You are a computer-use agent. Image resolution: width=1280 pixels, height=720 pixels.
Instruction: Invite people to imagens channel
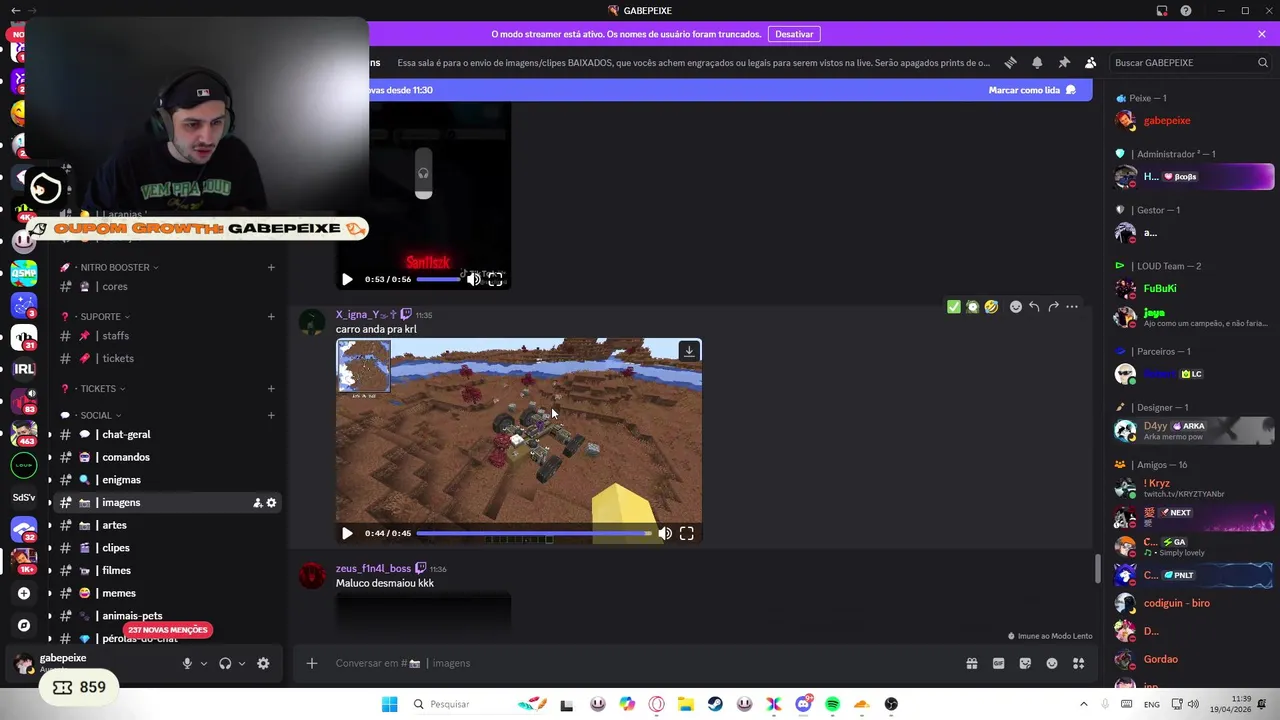[257, 503]
